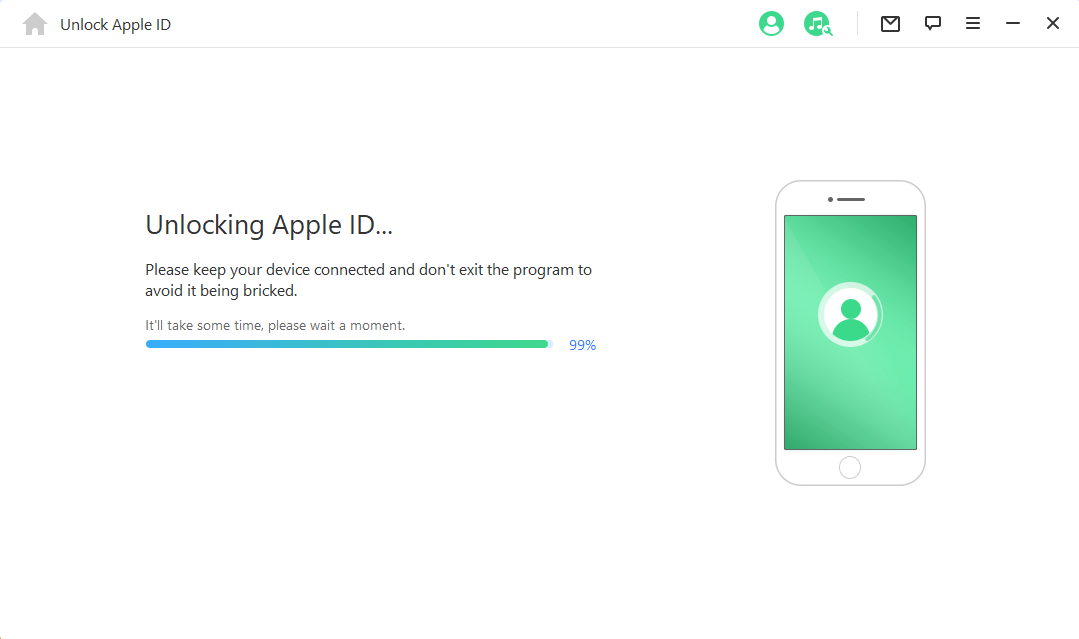Click the avatar icon on the phone illustration
Screen dimensions: 1079x639
pyautogui.click(x=850, y=313)
